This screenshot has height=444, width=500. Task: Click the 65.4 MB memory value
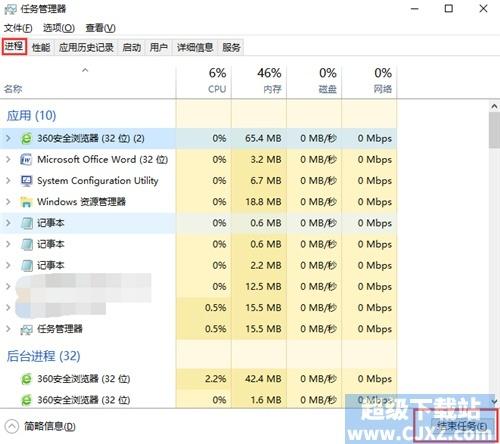263,138
